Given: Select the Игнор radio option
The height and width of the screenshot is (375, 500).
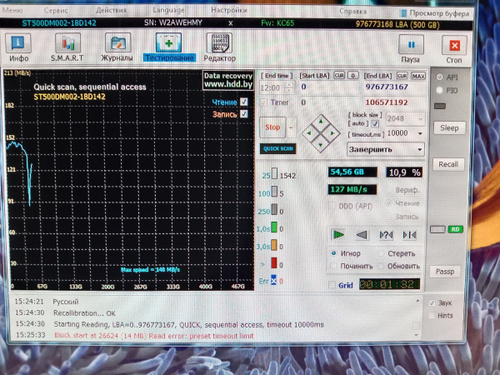Looking at the screenshot, I should click(x=334, y=253).
